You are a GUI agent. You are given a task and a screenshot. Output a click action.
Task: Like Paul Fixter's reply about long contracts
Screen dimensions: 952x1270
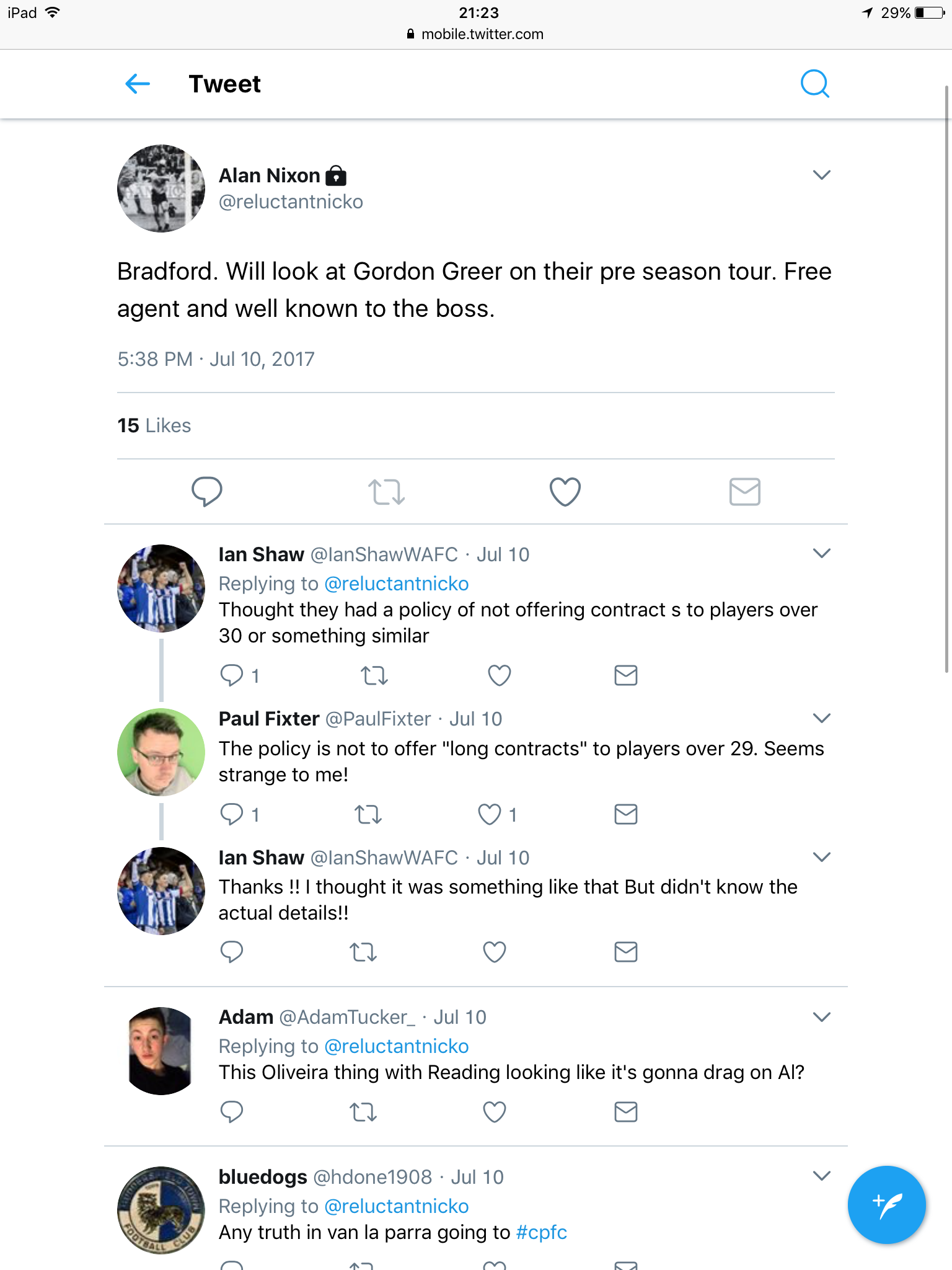pyautogui.click(x=490, y=814)
